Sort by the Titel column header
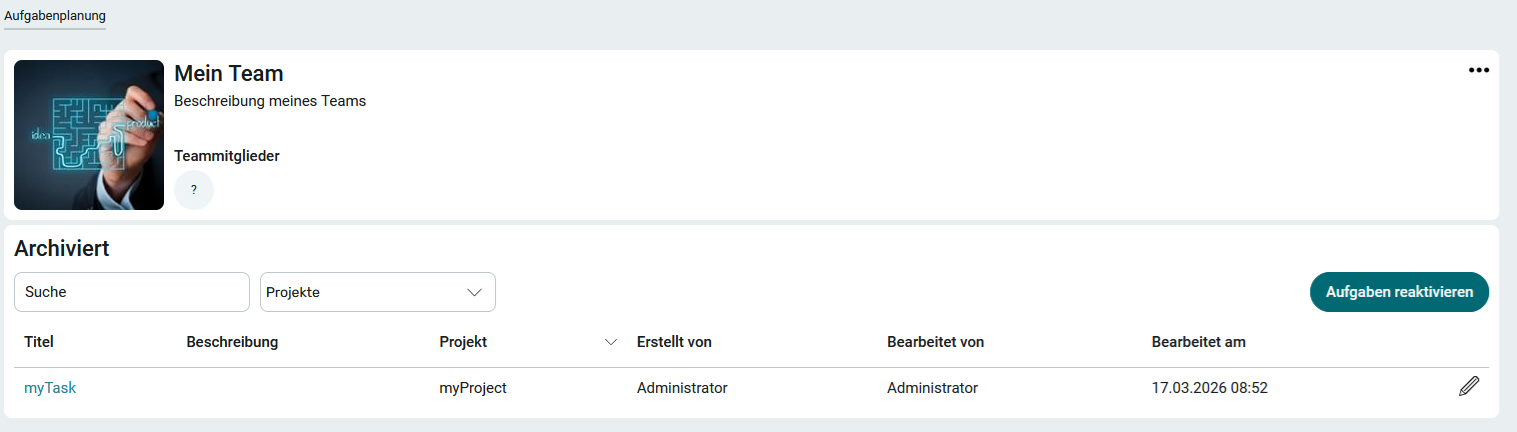Image resolution: width=1517 pixels, height=432 pixels. (39, 342)
